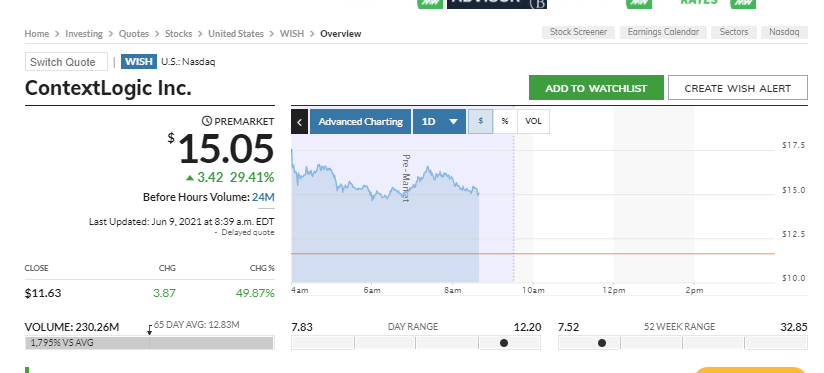Click the volume versus average bar
This screenshot has width=824, height=373.
click(149, 343)
